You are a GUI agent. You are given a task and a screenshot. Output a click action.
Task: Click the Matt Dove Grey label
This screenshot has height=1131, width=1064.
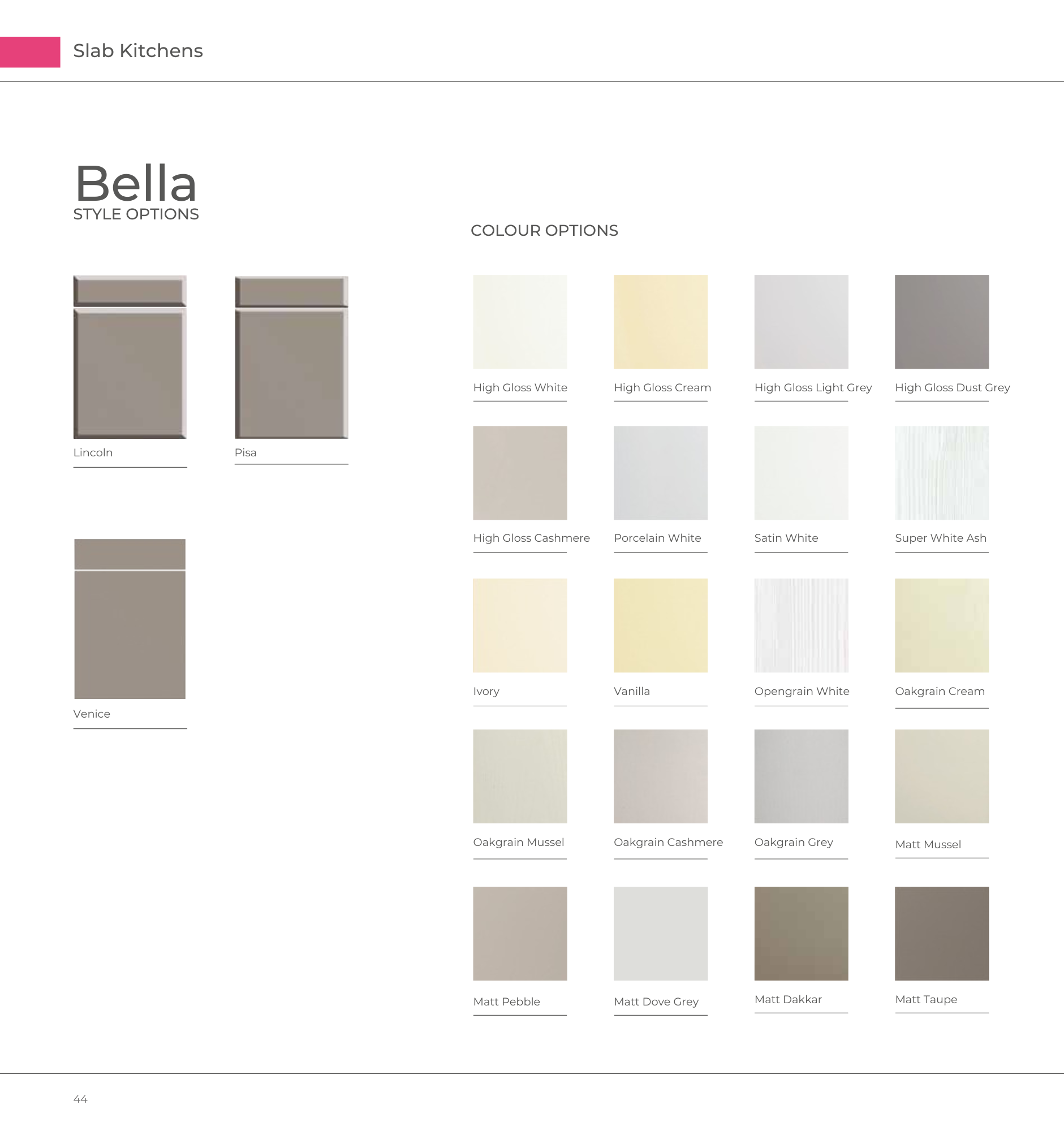(x=656, y=1002)
